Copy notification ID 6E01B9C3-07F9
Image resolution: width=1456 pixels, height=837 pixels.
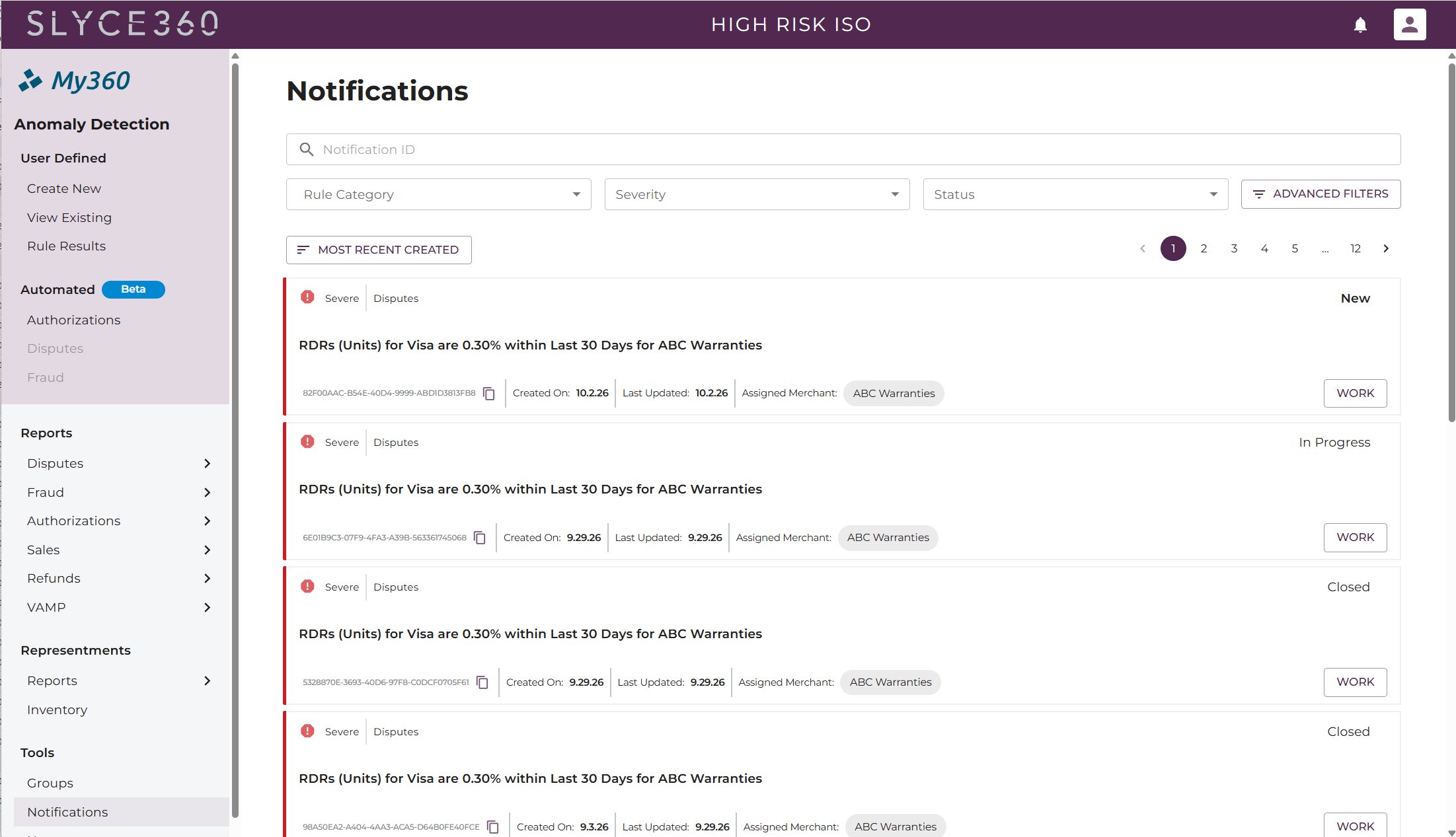click(480, 538)
